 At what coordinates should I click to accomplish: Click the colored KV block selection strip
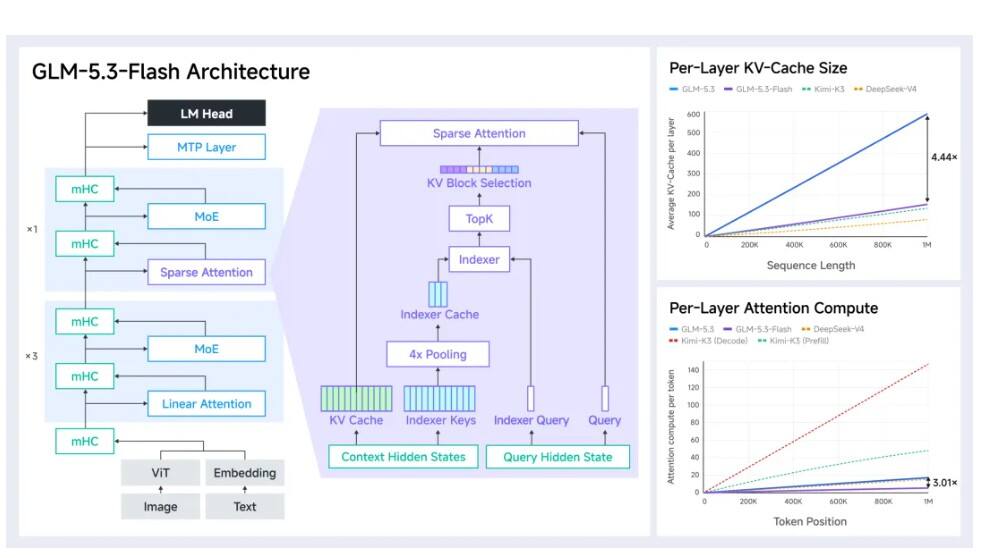click(479, 169)
